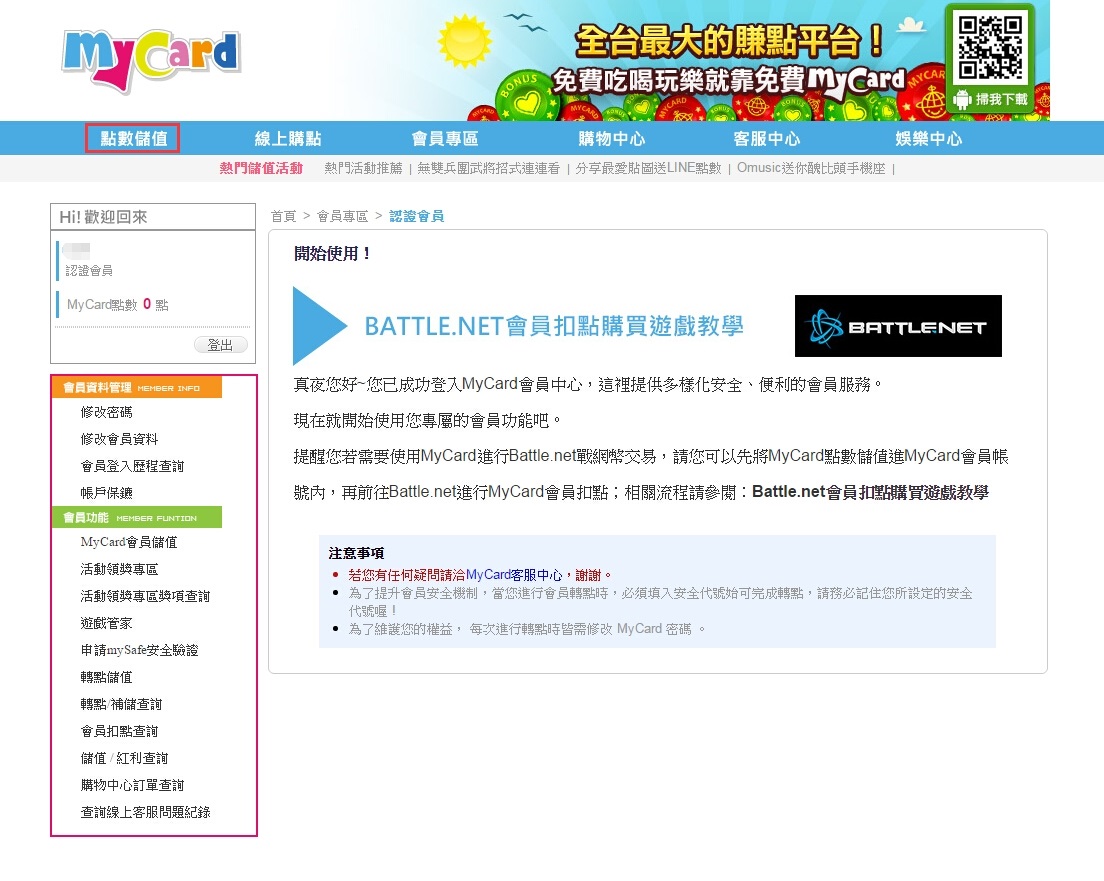
Task: Open the 娛樂中心 menu
Action: click(928, 139)
